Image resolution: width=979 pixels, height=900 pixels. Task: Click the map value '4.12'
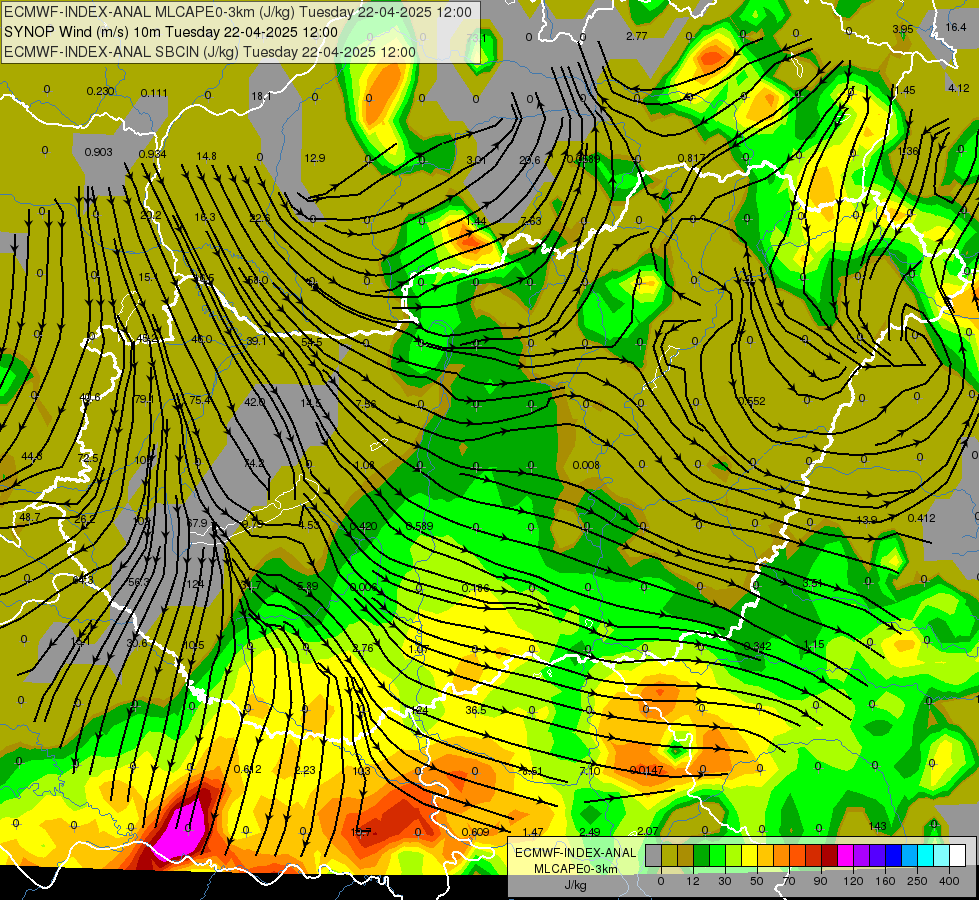coord(958,88)
